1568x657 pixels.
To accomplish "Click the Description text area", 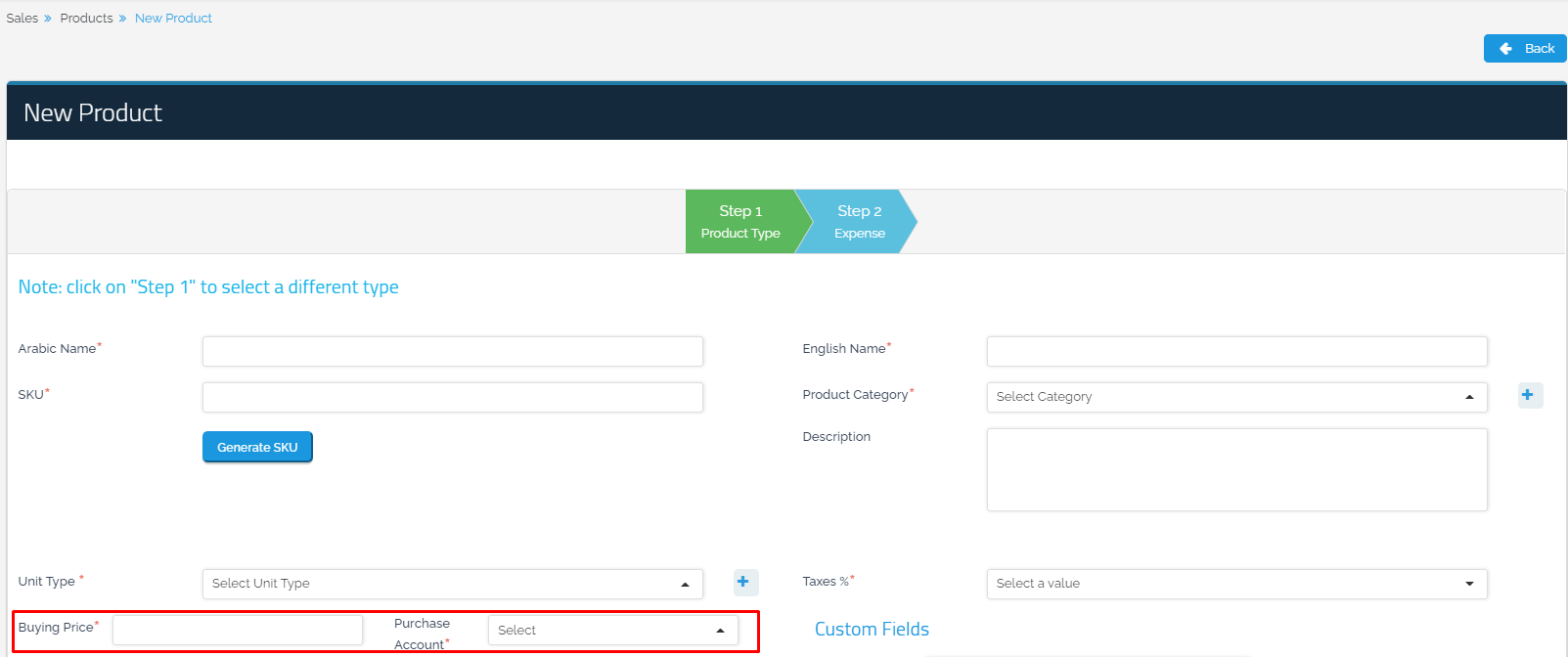I will click(1235, 469).
